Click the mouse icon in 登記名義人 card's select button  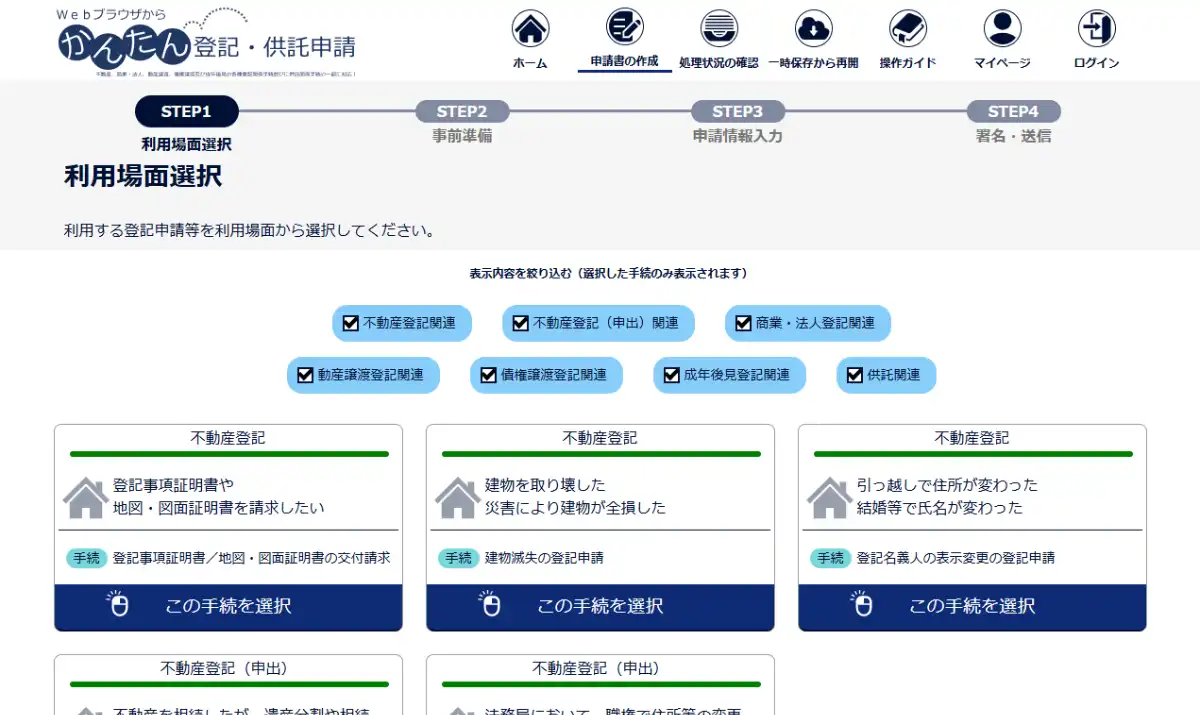(862, 604)
